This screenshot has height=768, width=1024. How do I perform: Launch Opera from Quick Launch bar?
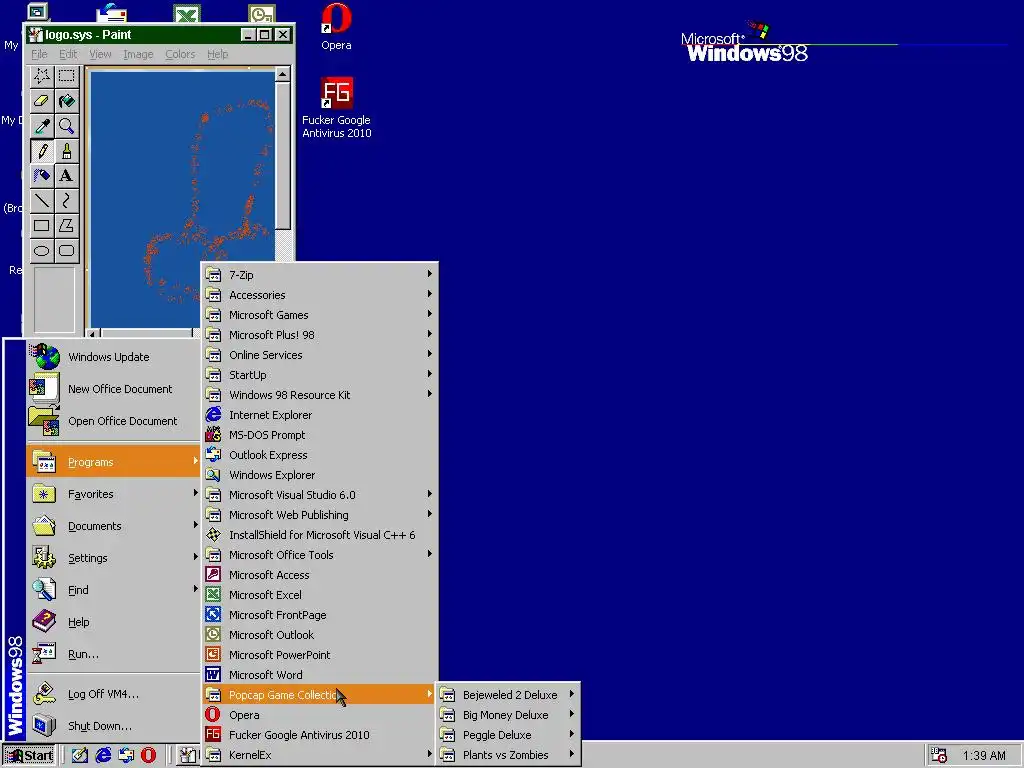149,756
